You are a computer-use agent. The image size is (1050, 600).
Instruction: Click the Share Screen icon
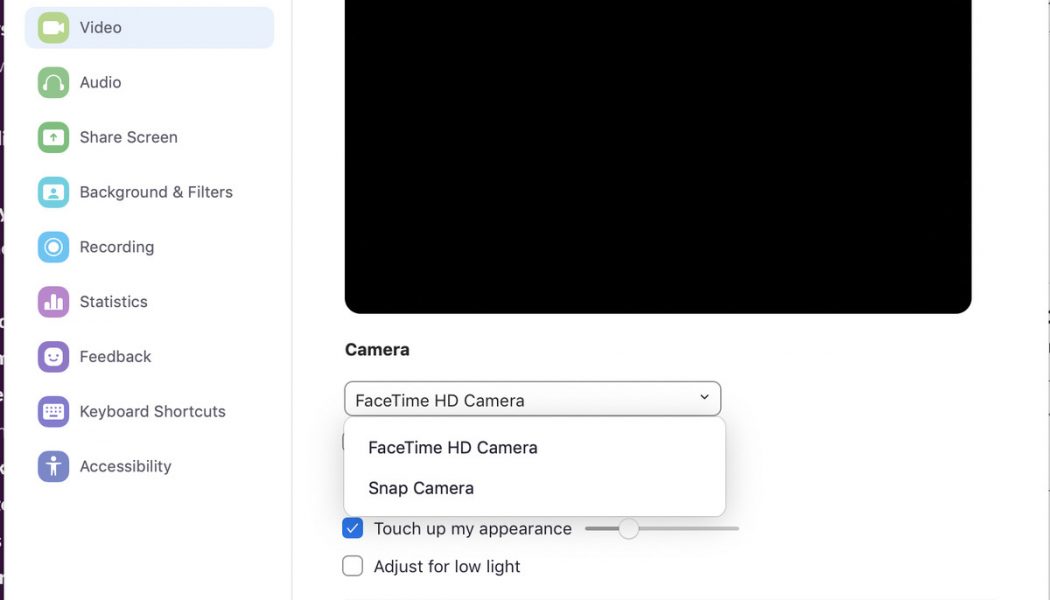53,137
